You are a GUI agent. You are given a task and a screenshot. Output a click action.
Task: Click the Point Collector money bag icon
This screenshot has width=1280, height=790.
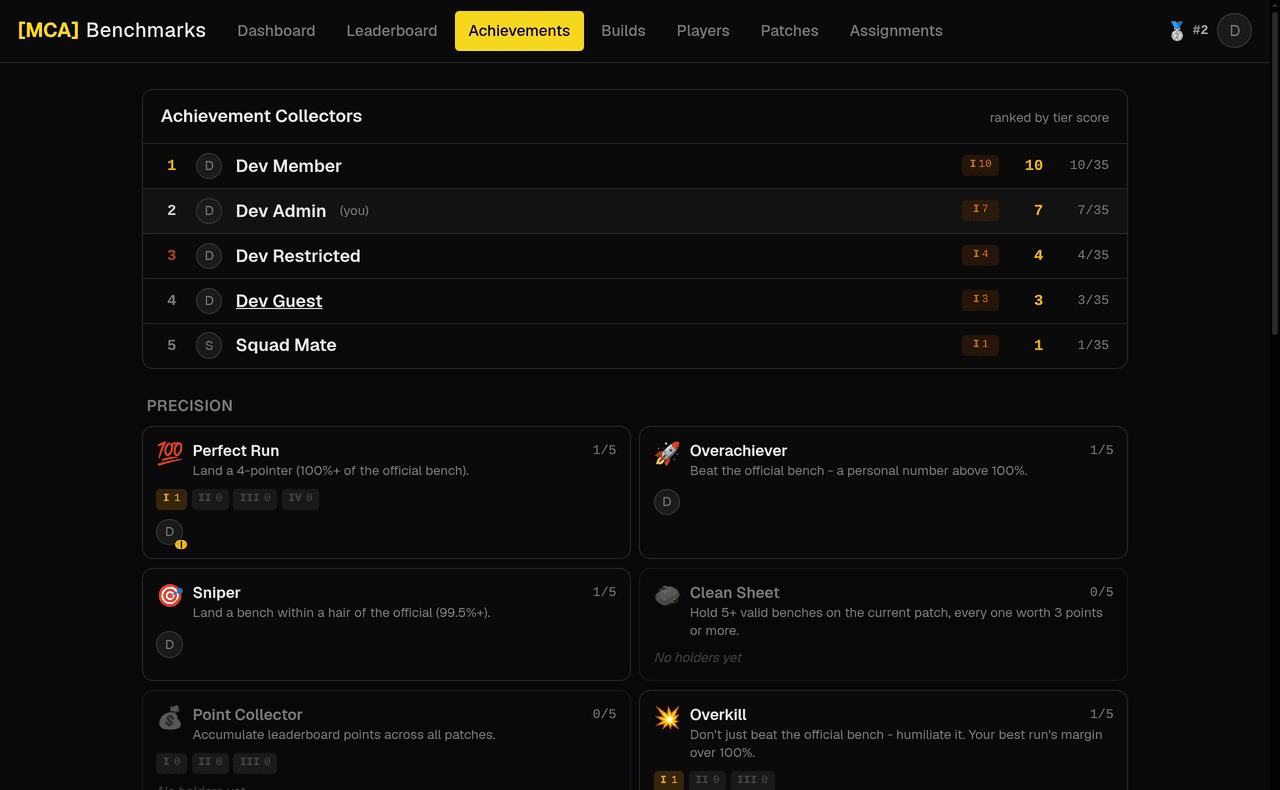tap(170, 717)
